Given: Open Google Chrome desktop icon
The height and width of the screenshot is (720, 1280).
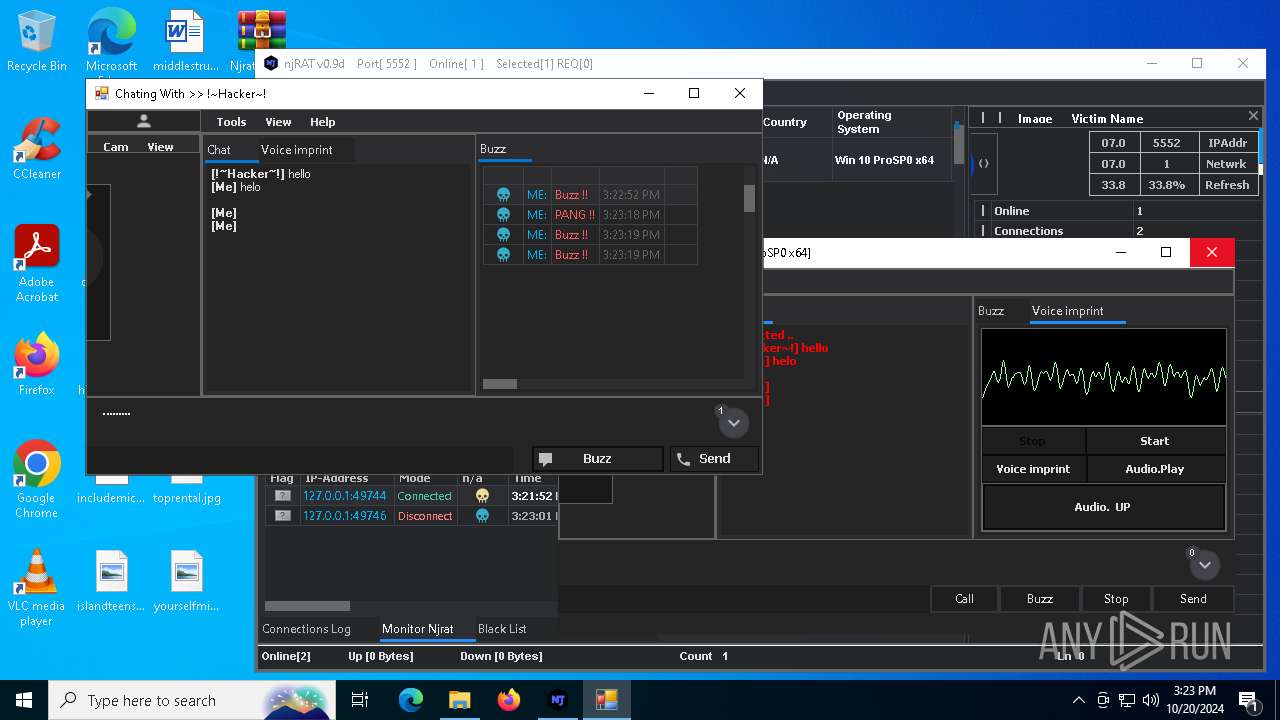Looking at the screenshot, I should point(37,480).
